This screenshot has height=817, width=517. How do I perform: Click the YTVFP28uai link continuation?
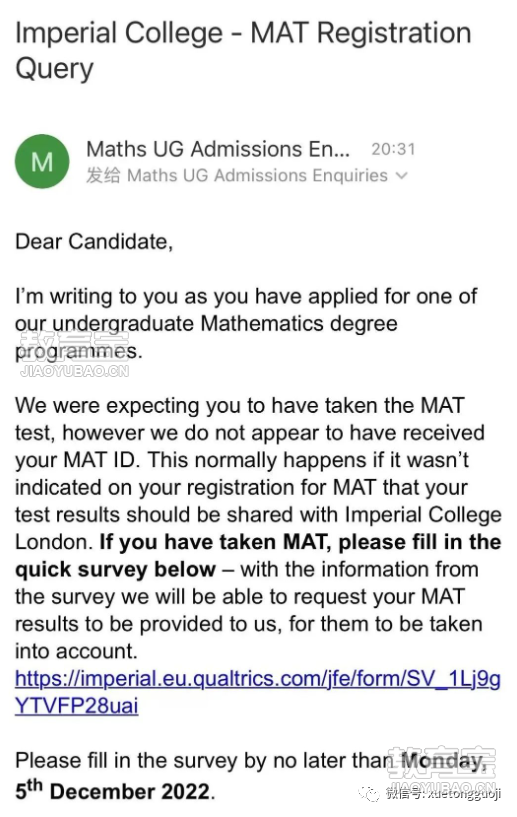(77, 706)
